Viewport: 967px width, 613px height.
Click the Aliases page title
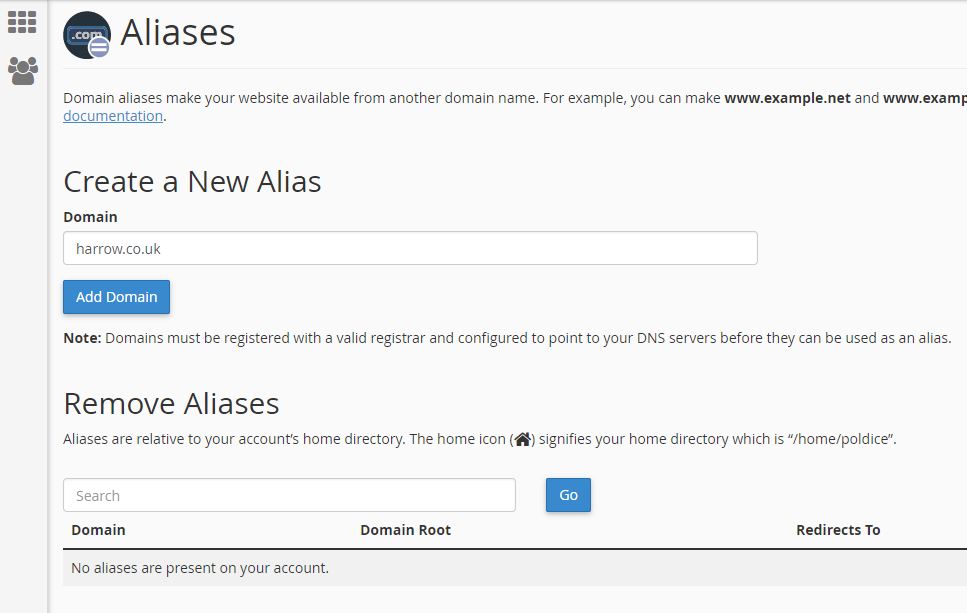pyautogui.click(x=178, y=33)
